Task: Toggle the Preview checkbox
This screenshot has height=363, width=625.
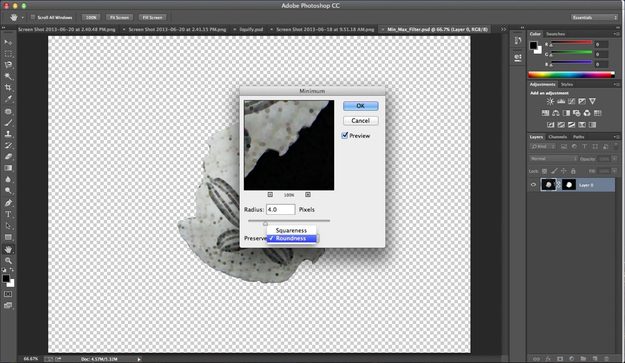Action: tap(345, 135)
